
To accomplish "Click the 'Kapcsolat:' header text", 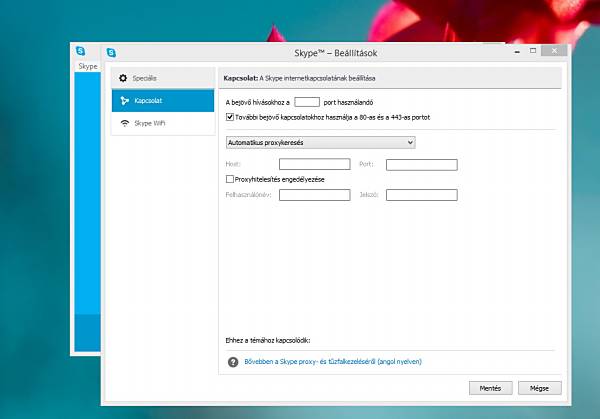I will [241, 78].
